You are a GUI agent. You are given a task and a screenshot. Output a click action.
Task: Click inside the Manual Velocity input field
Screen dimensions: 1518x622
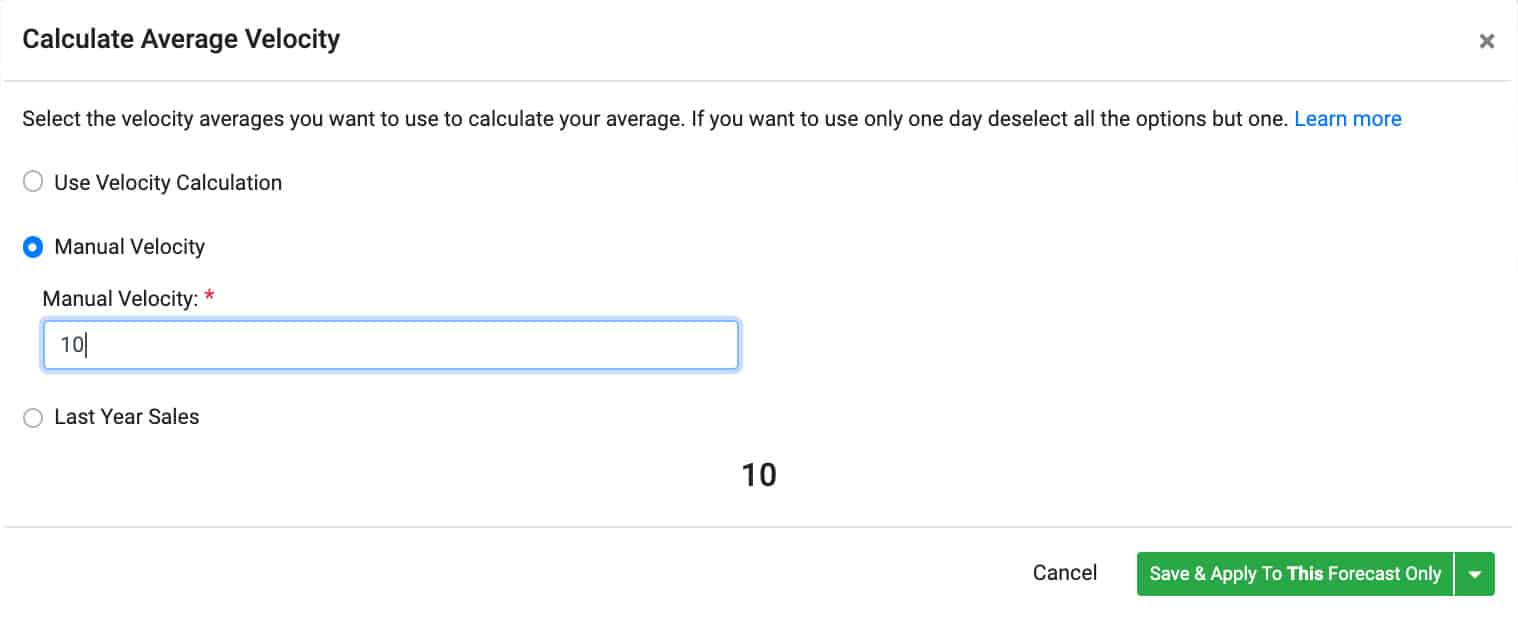(390, 344)
